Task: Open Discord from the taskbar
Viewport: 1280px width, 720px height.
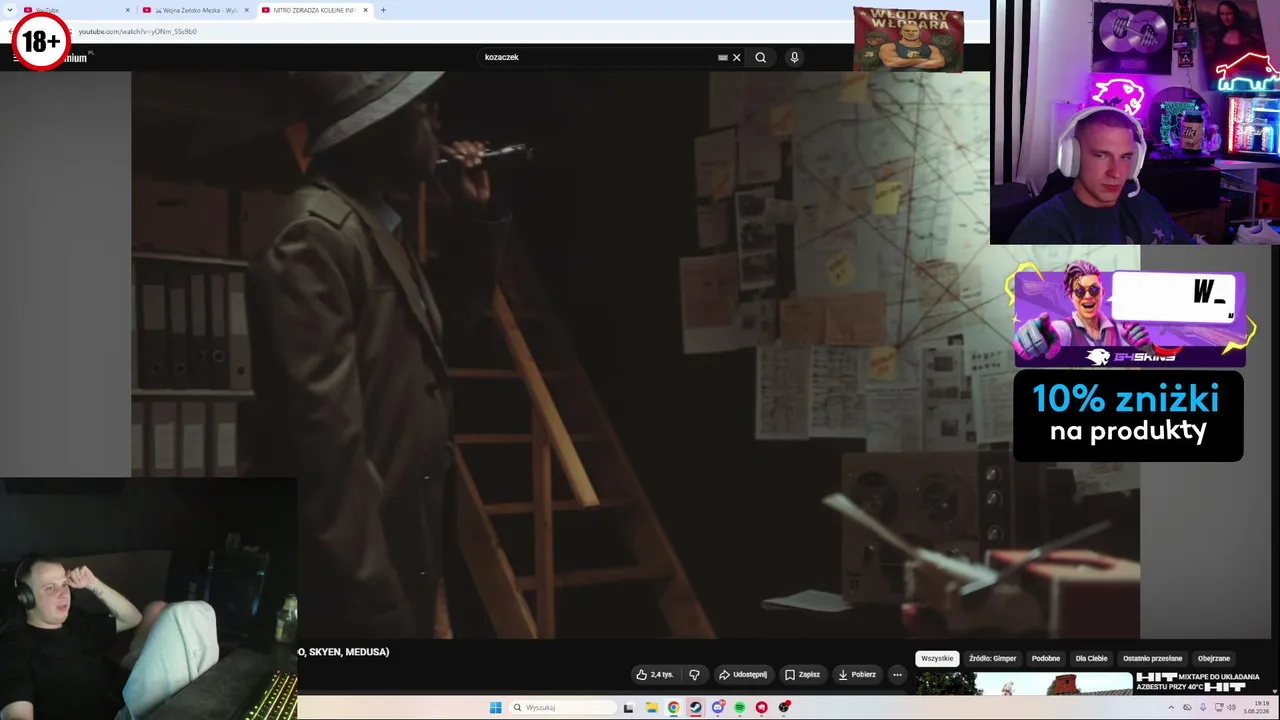Action: point(717,708)
